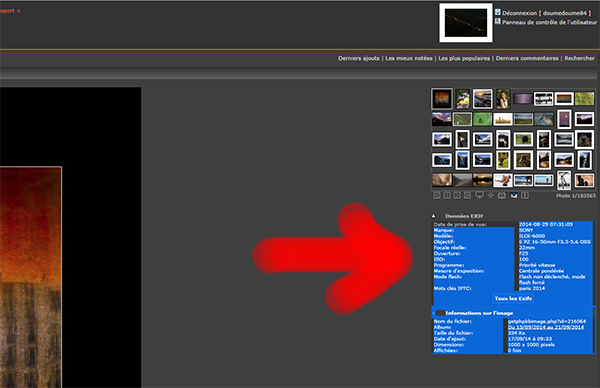
Task: Select the acrobatic dancers thumbnail
Action: click(x=503, y=180)
